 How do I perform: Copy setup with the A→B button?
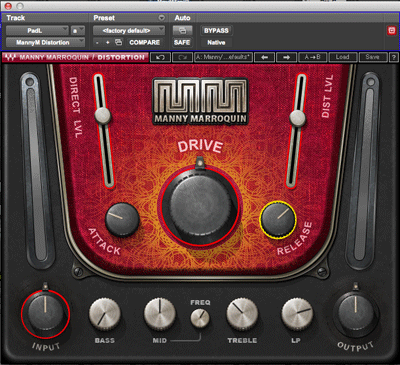tap(313, 57)
